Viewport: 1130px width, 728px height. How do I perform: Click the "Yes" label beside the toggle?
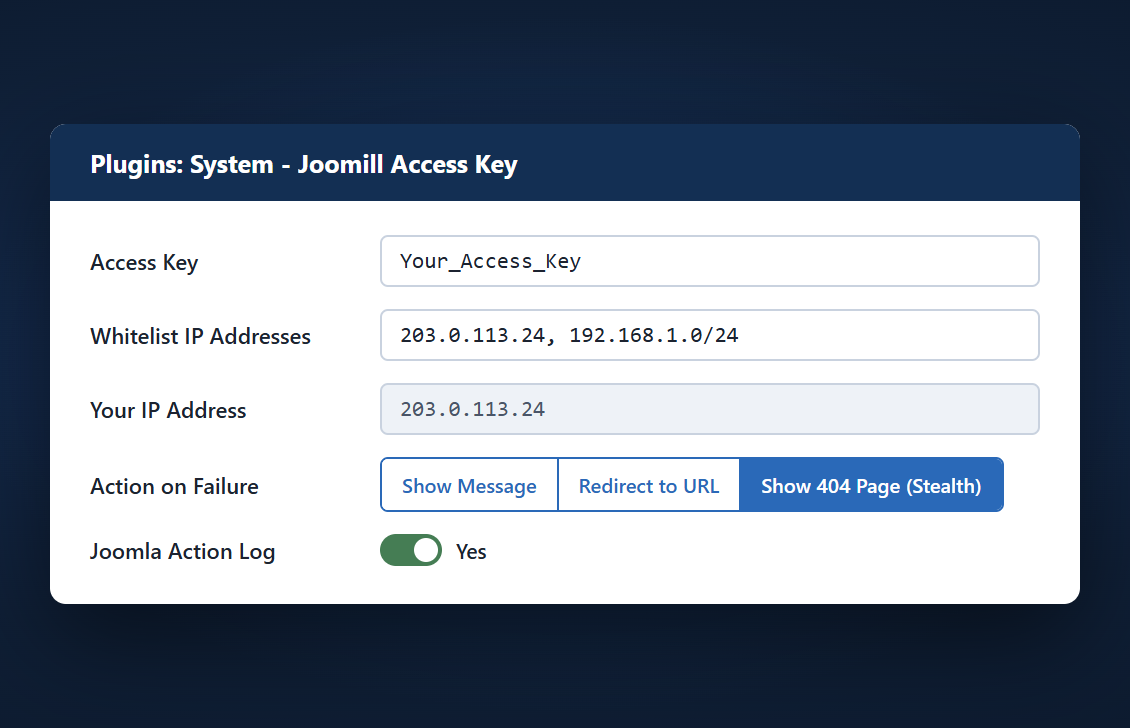click(x=471, y=552)
